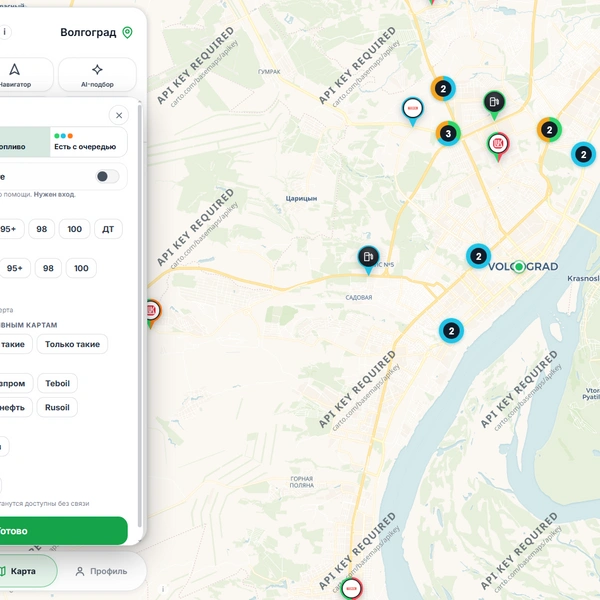Choose the Только такие option
The width and height of the screenshot is (600, 600).
[72, 344]
